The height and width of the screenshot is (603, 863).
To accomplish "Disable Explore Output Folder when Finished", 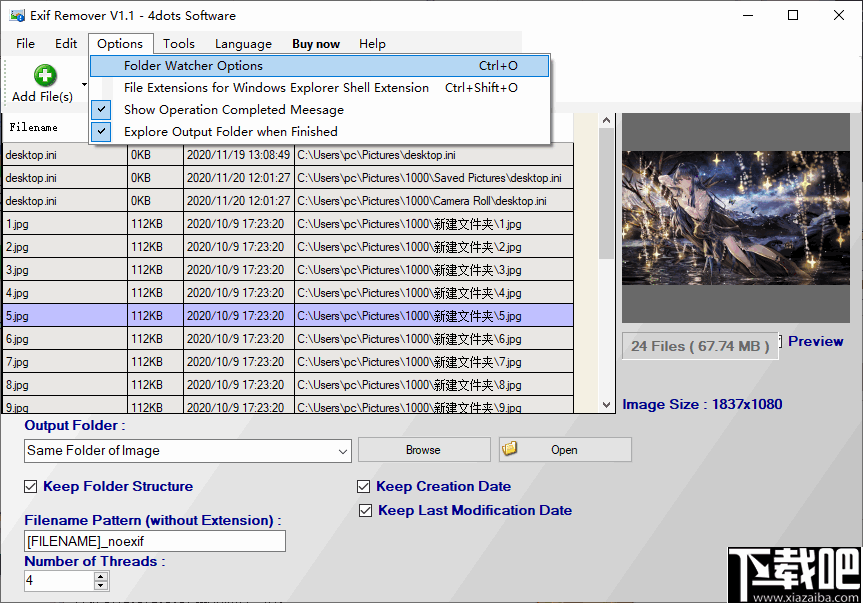I will (101, 131).
